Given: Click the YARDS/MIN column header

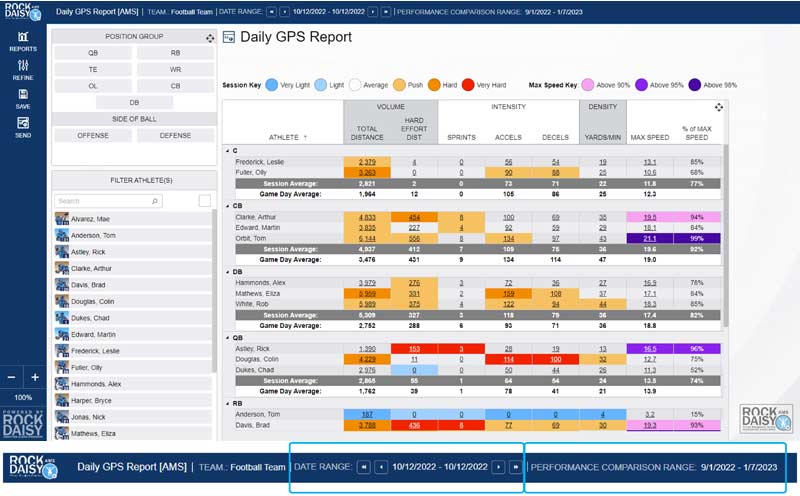Looking at the screenshot, I should click(603, 137).
